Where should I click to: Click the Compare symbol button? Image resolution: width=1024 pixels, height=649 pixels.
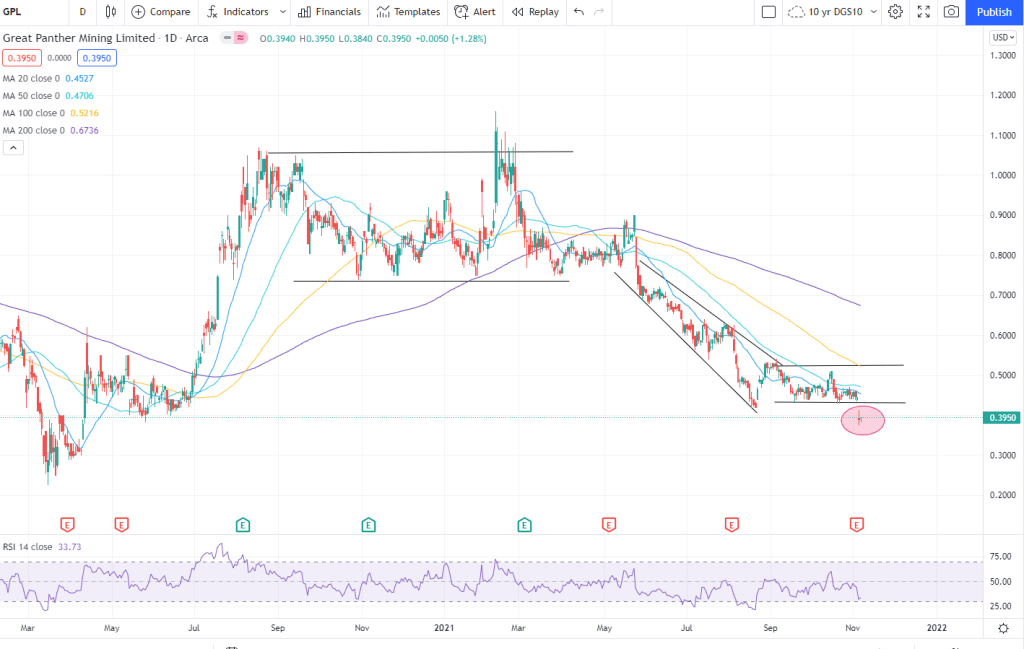(x=161, y=12)
